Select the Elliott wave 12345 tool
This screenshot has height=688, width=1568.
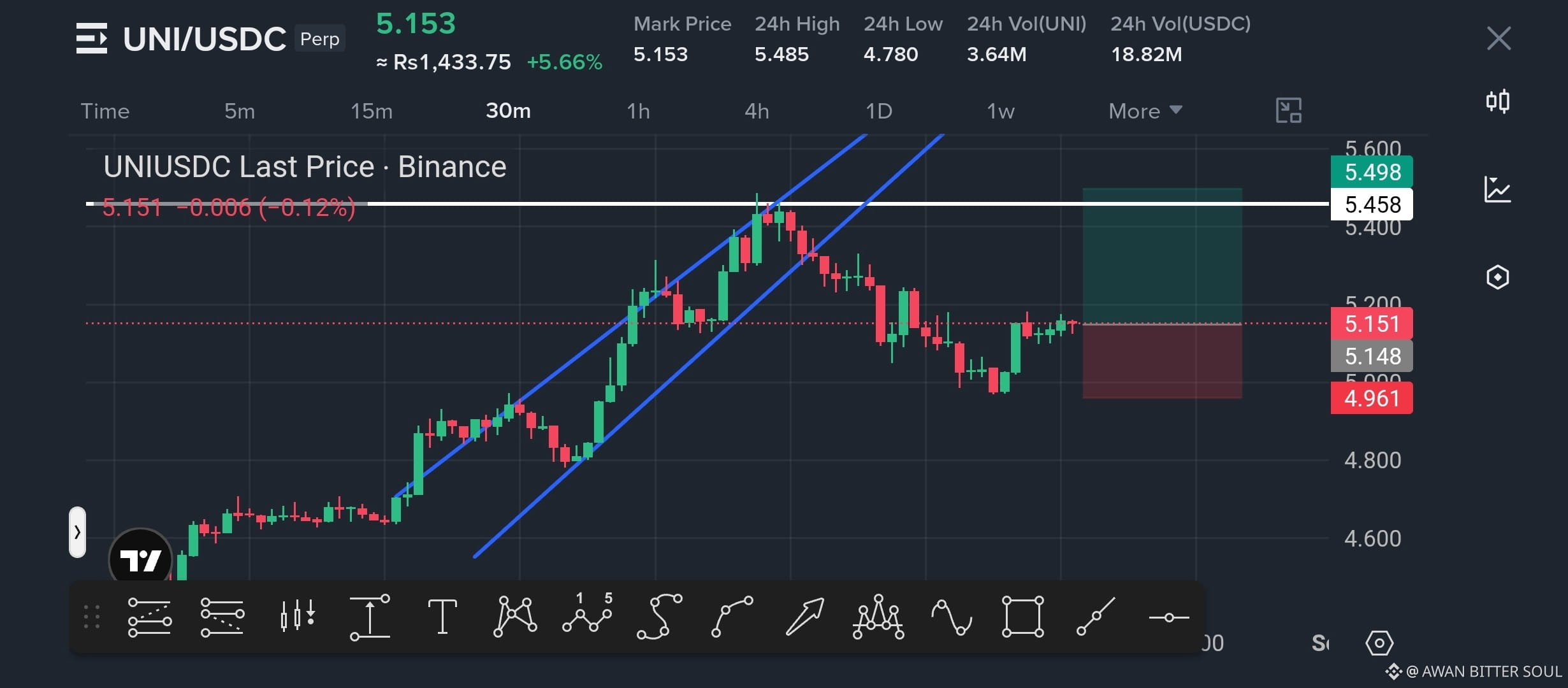point(588,613)
